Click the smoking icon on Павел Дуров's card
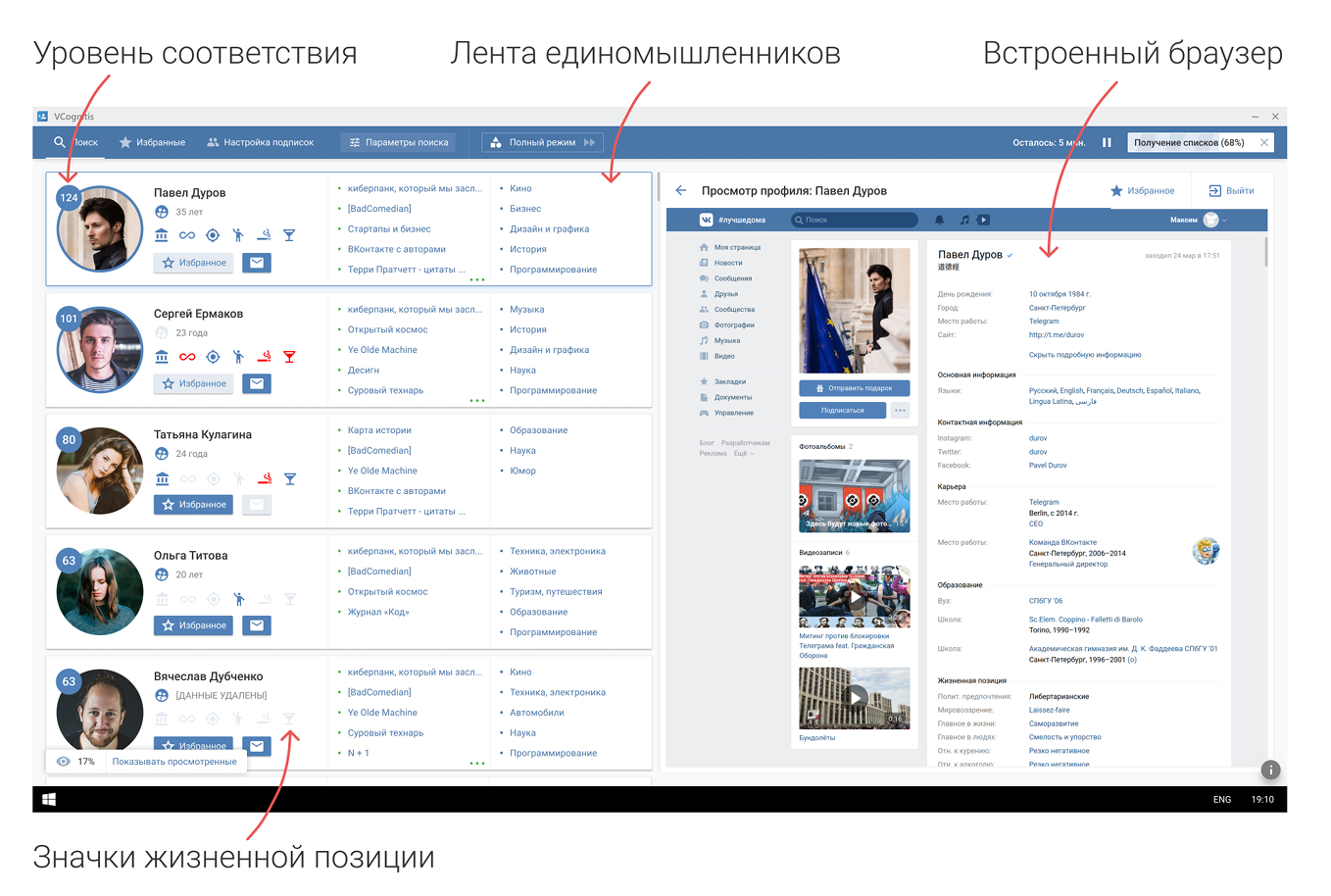This screenshot has height=896, width=1331. [x=263, y=234]
